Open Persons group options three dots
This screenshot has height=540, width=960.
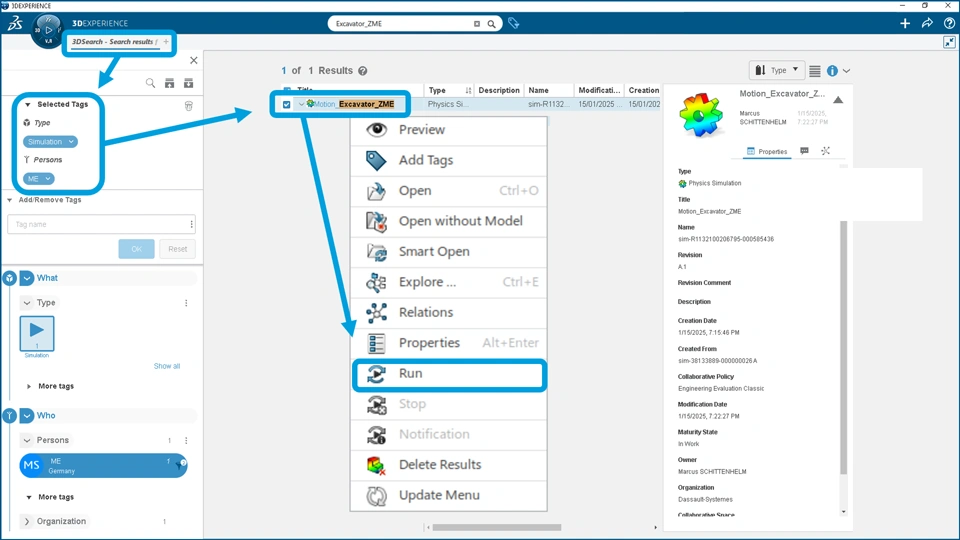tap(186, 440)
